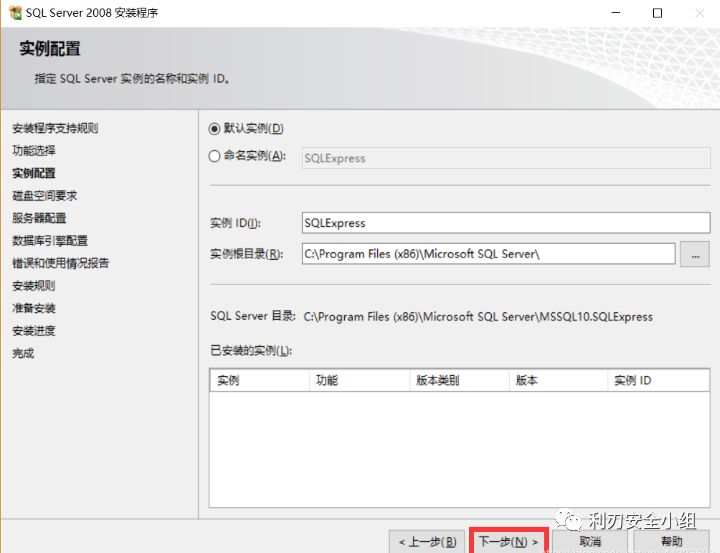The height and width of the screenshot is (553, 720).
Task: Select 功能选择 step in sidebar
Action: 34,150
